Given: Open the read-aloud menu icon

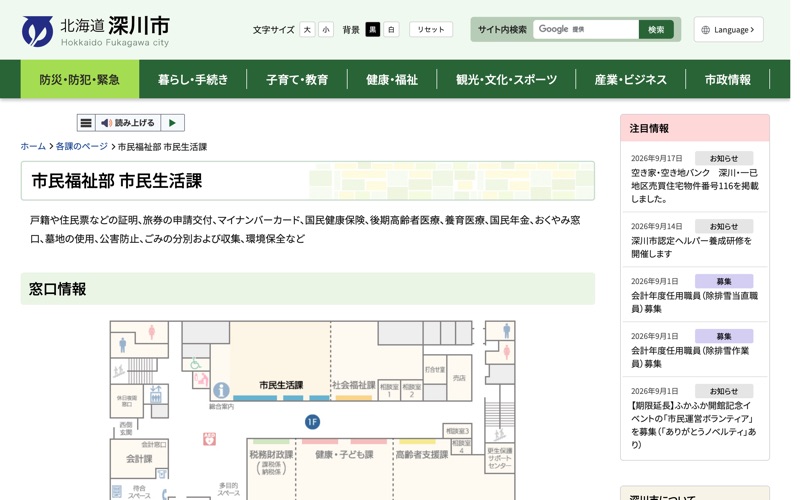Looking at the screenshot, I should click(86, 123).
